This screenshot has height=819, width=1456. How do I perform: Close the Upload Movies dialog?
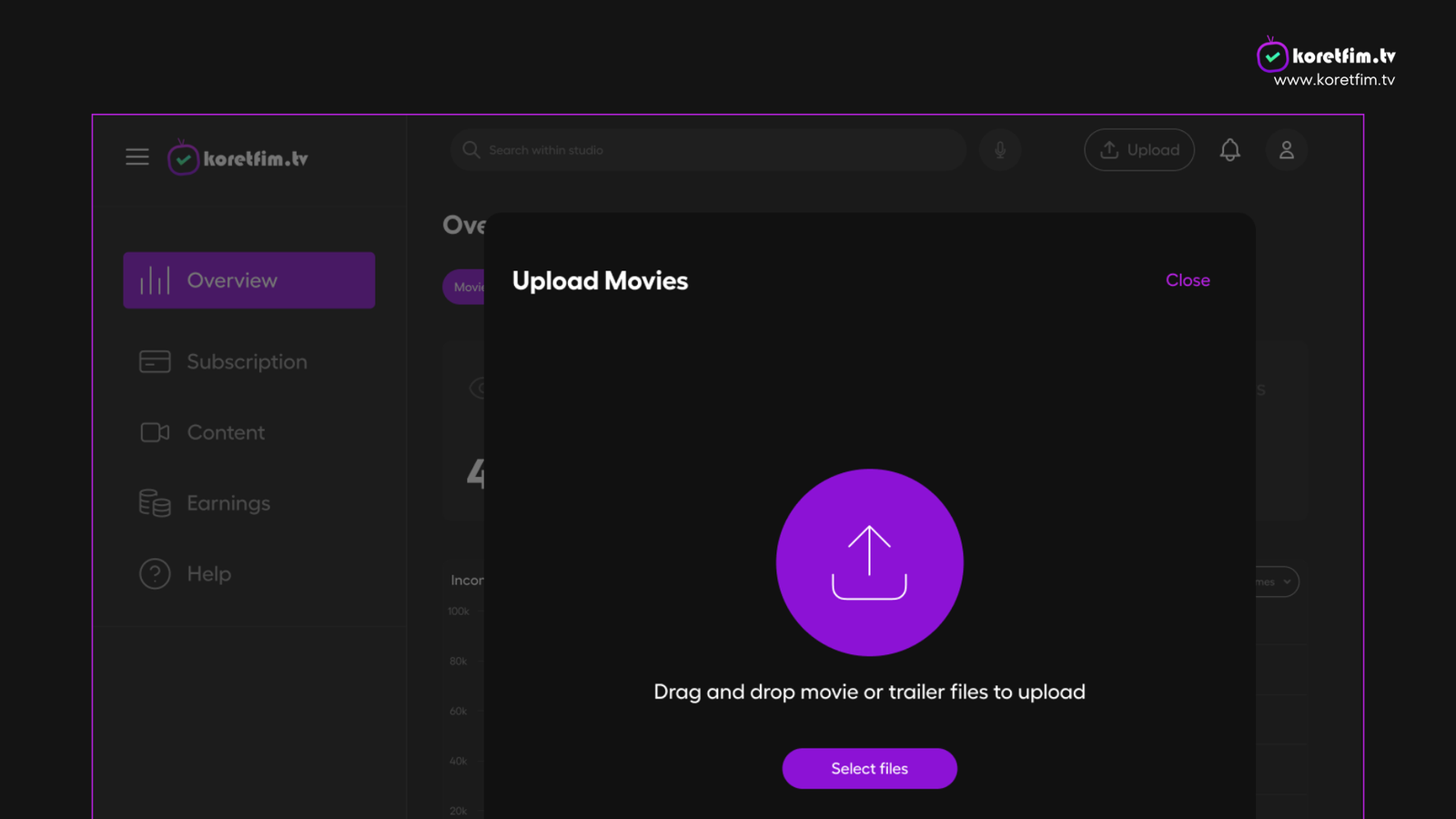coord(1188,280)
